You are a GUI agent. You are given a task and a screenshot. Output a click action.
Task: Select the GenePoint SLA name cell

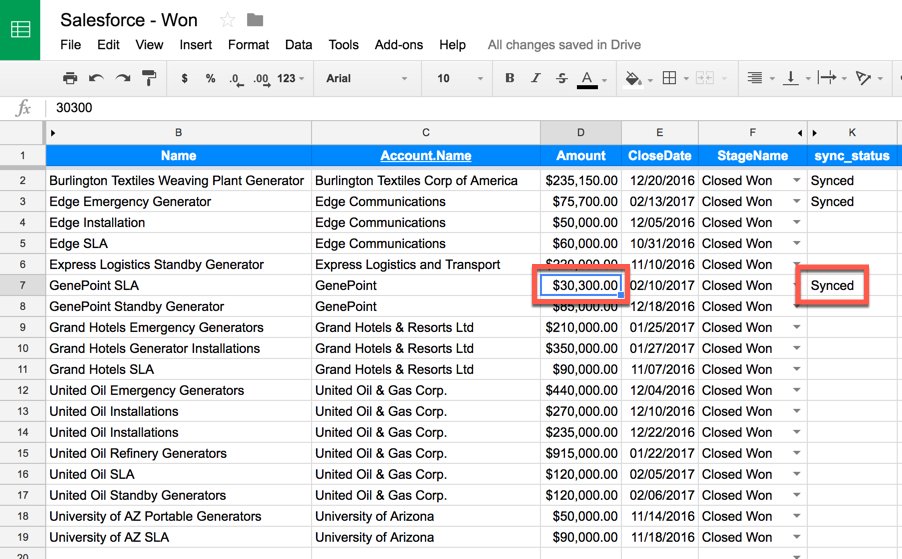tap(178, 285)
